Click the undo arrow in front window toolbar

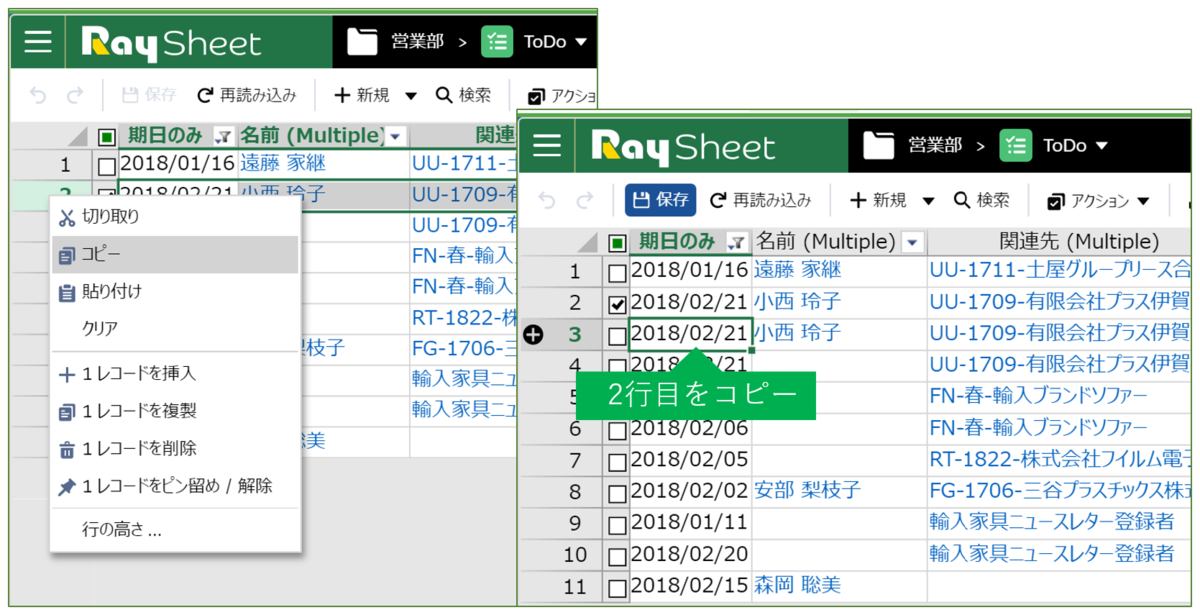click(x=547, y=200)
